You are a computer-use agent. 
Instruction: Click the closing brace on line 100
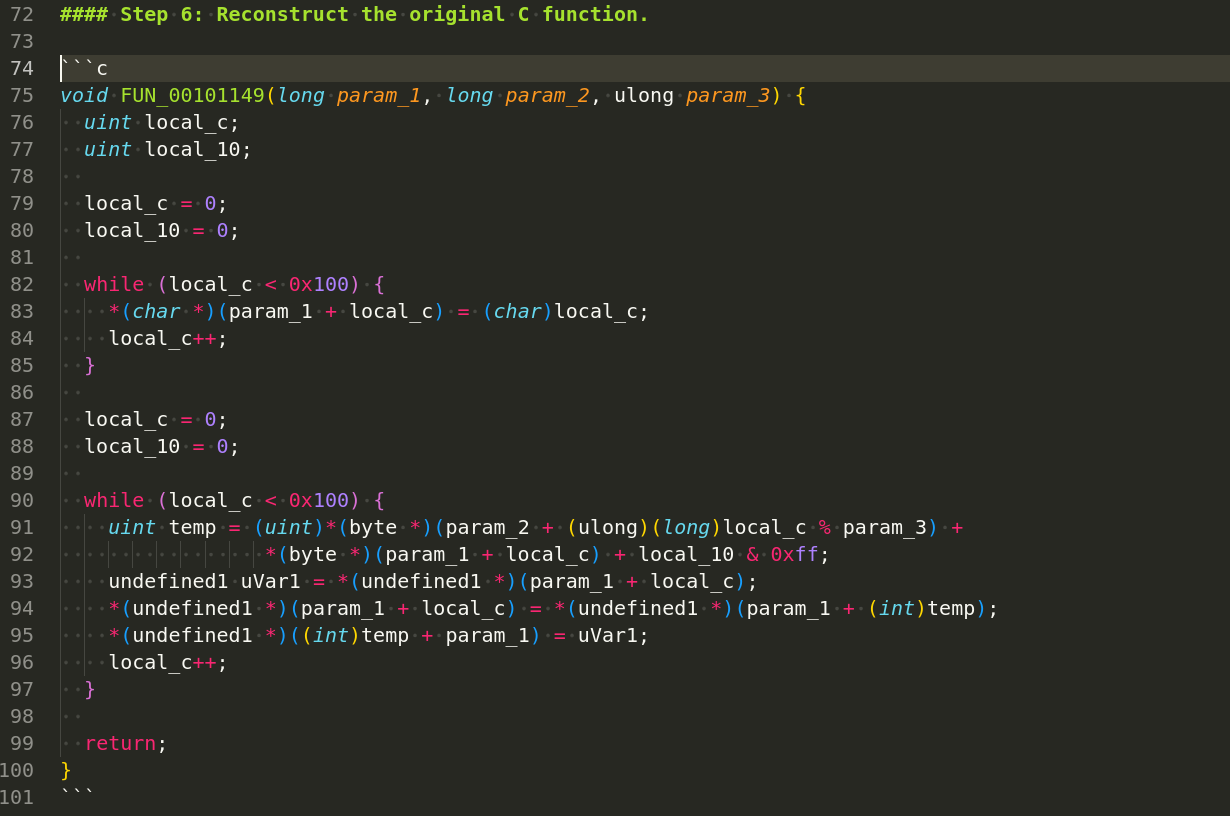pyautogui.click(x=66, y=770)
